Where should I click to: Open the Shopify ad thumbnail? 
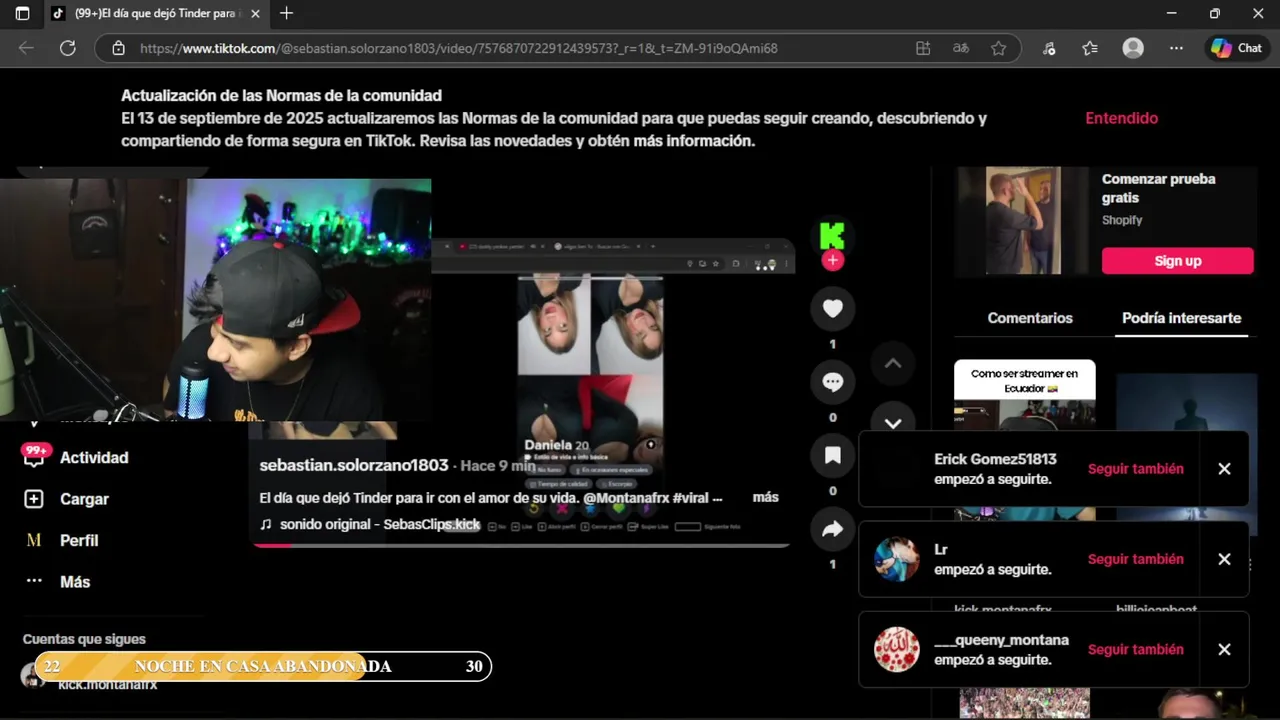[1022, 220]
